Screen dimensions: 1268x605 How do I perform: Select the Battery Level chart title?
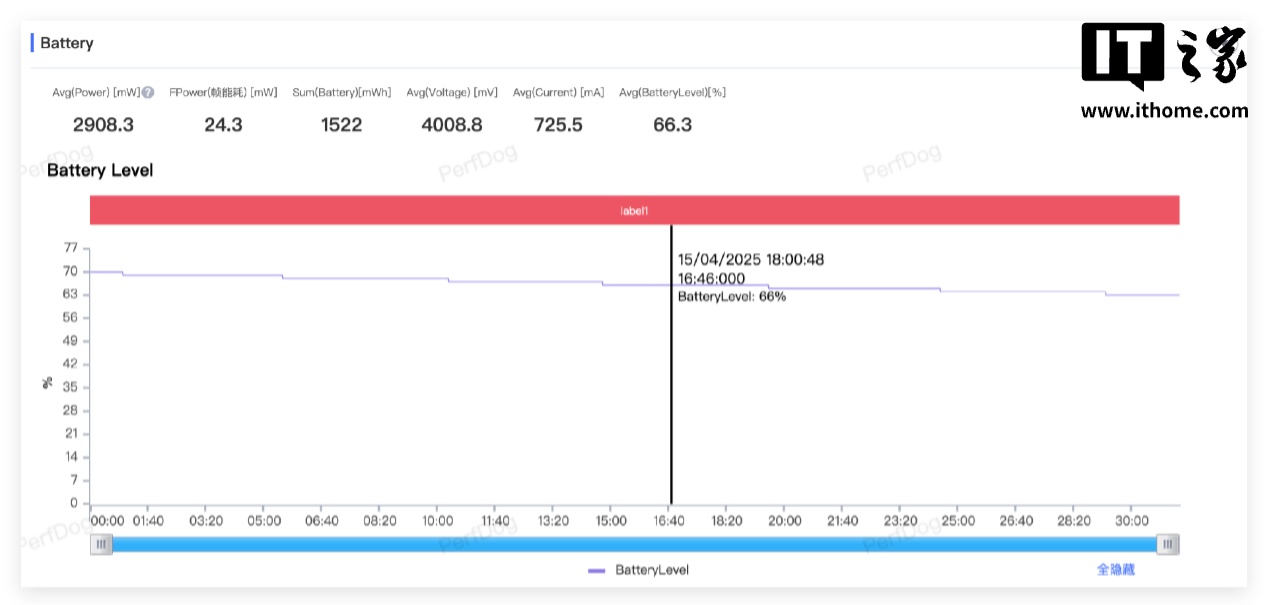coord(100,171)
